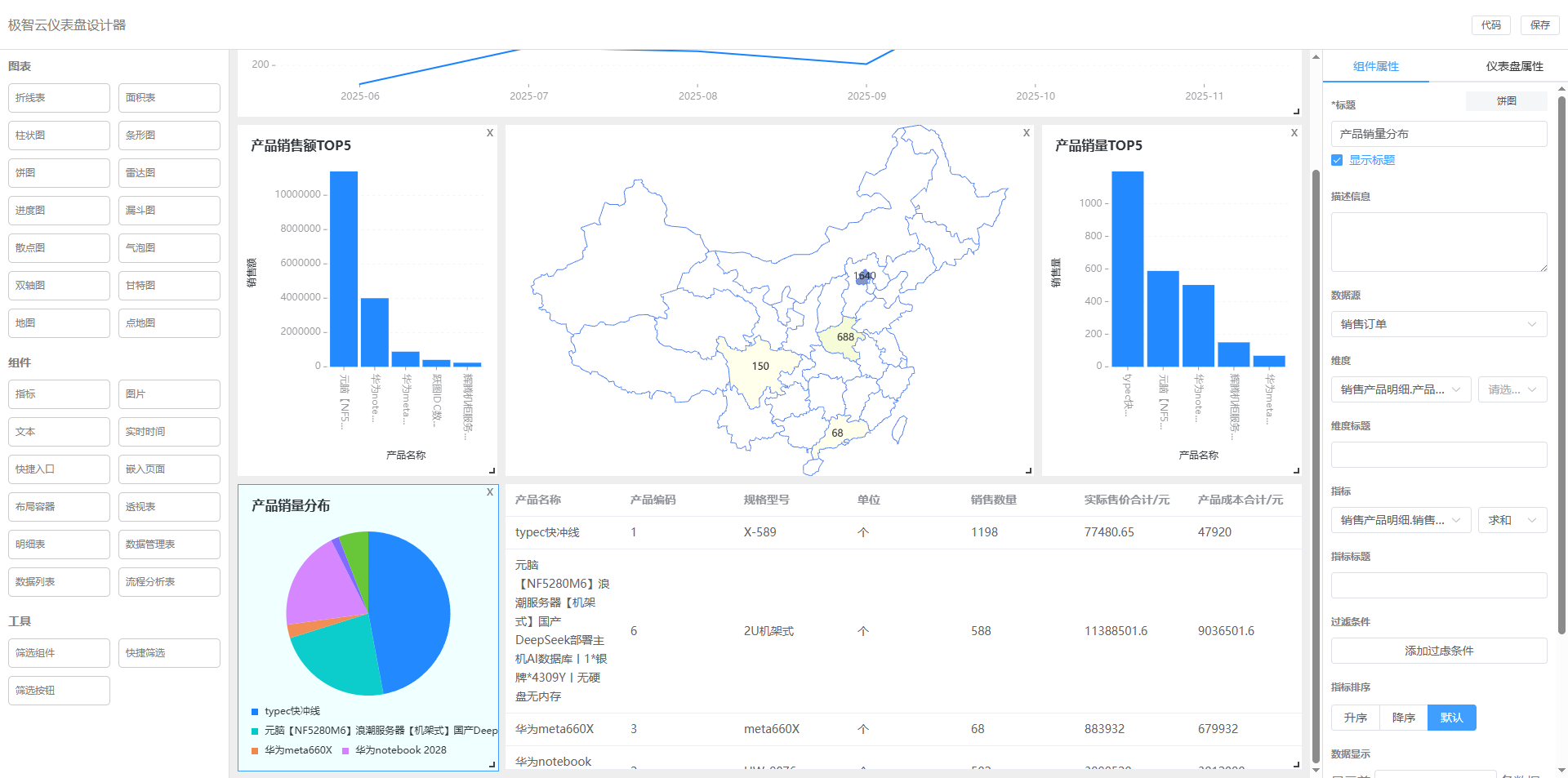Open the 数据源 销售订单 dropdown
Image resolution: width=1568 pixels, height=778 pixels.
tap(1438, 324)
